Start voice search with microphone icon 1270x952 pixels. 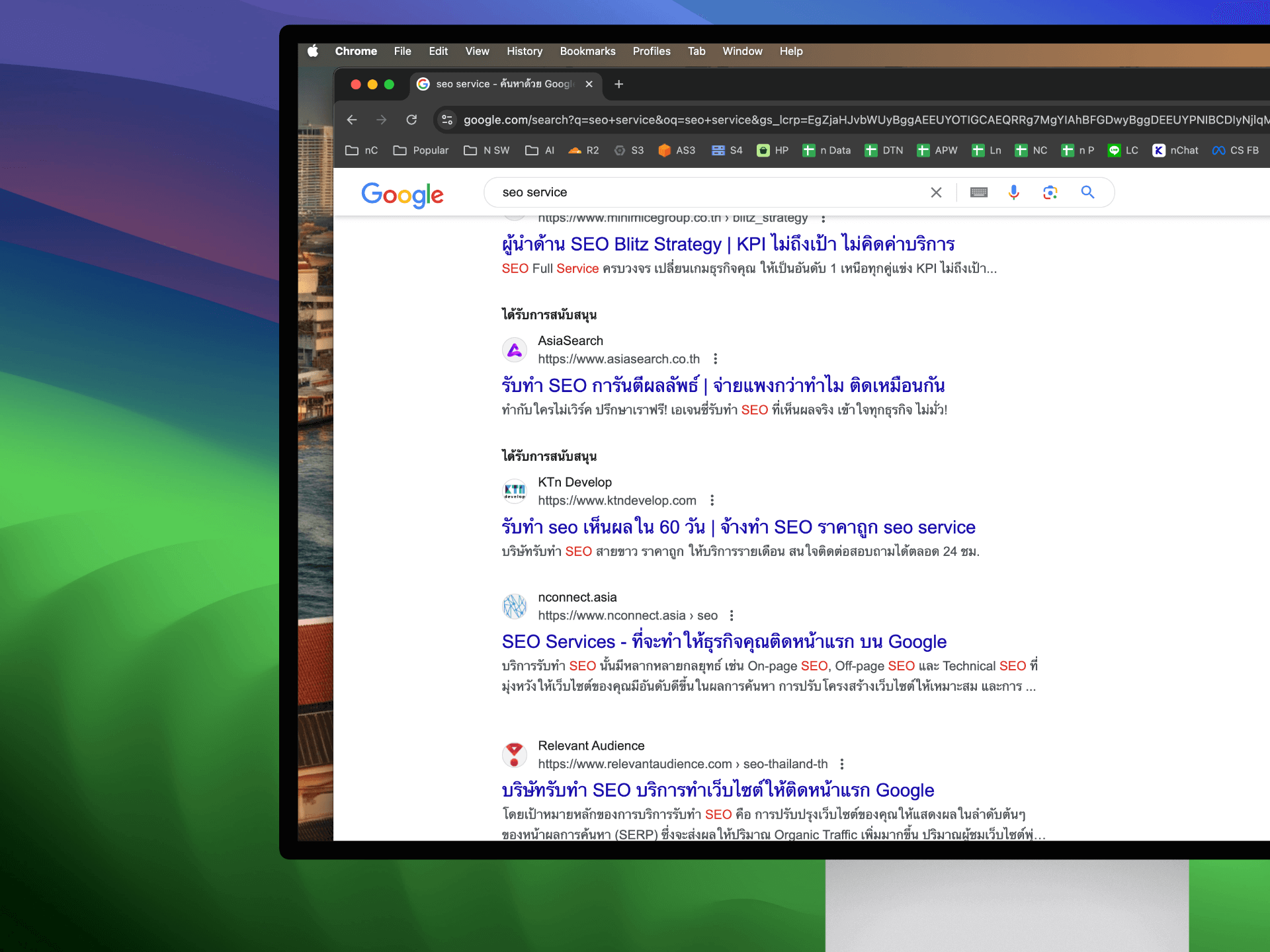1013,192
